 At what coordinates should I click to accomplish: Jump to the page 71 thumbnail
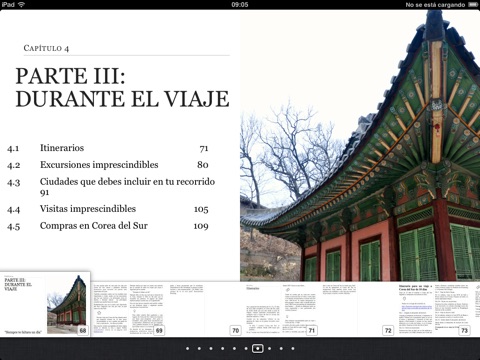282,309
